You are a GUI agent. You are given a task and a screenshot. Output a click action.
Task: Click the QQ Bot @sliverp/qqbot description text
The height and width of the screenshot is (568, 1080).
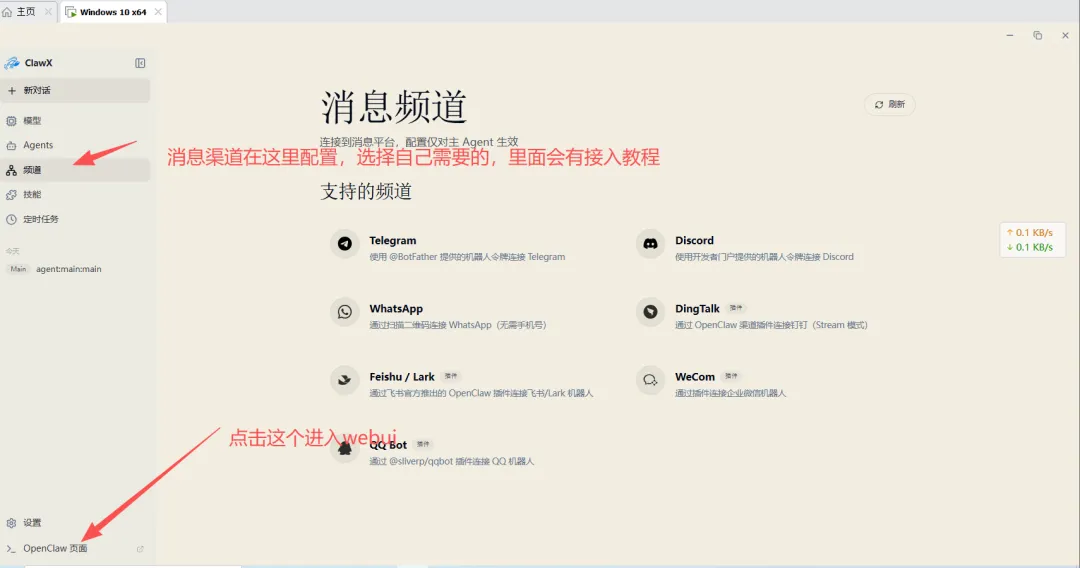pos(451,461)
